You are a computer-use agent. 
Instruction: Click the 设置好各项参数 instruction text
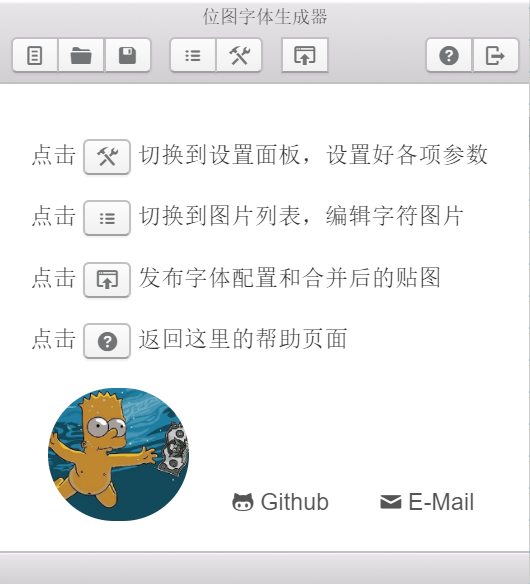click(407, 155)
